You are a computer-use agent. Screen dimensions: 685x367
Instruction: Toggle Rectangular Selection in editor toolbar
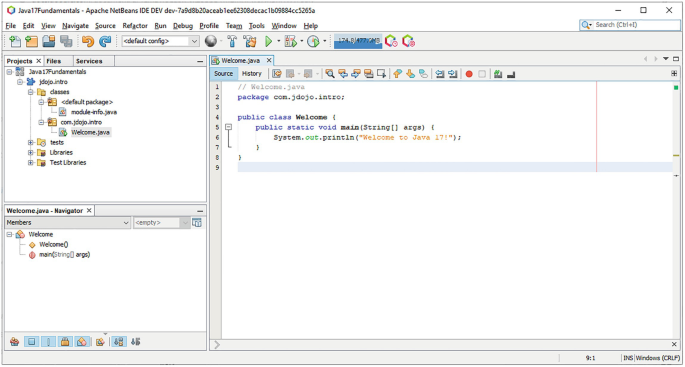(381, 74)
